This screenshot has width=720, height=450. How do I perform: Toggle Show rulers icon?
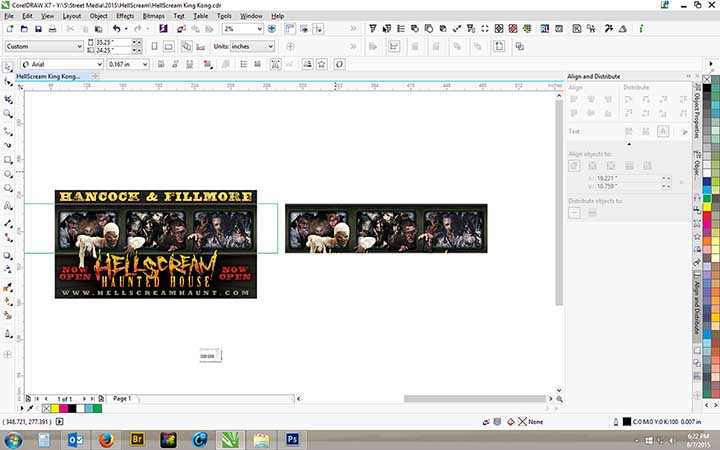tap(290, 29)
